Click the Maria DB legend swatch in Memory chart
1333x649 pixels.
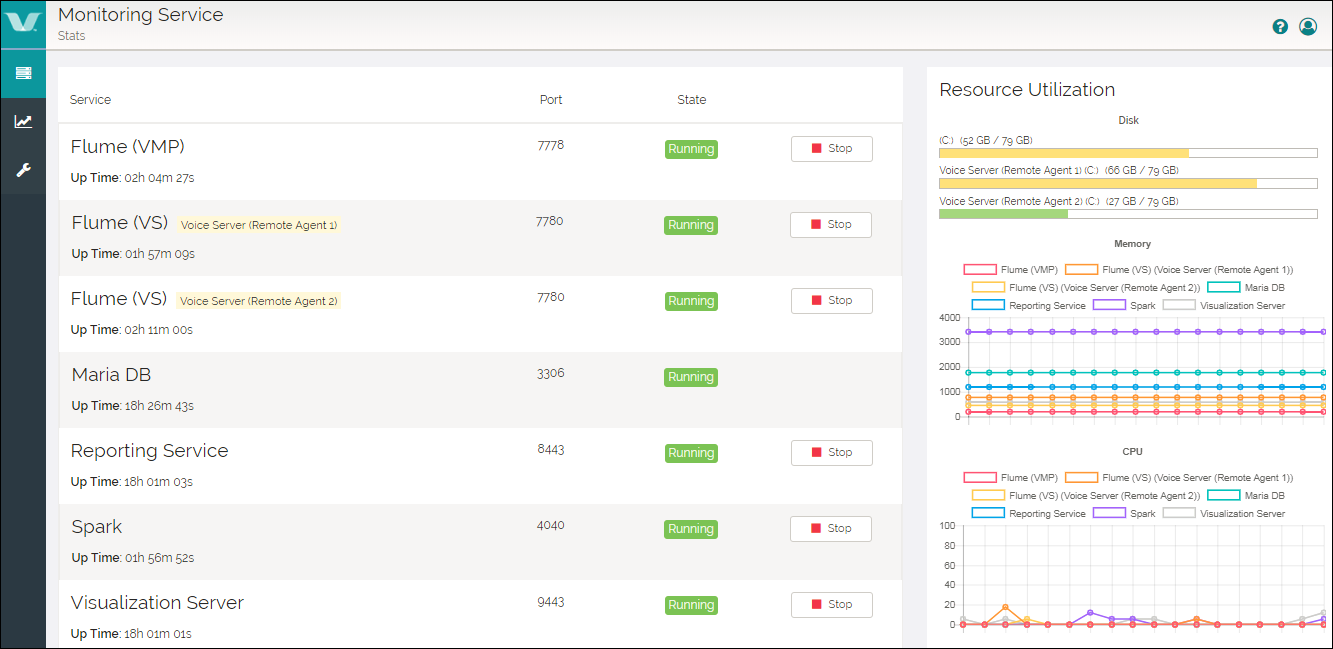pos(1221,285)
